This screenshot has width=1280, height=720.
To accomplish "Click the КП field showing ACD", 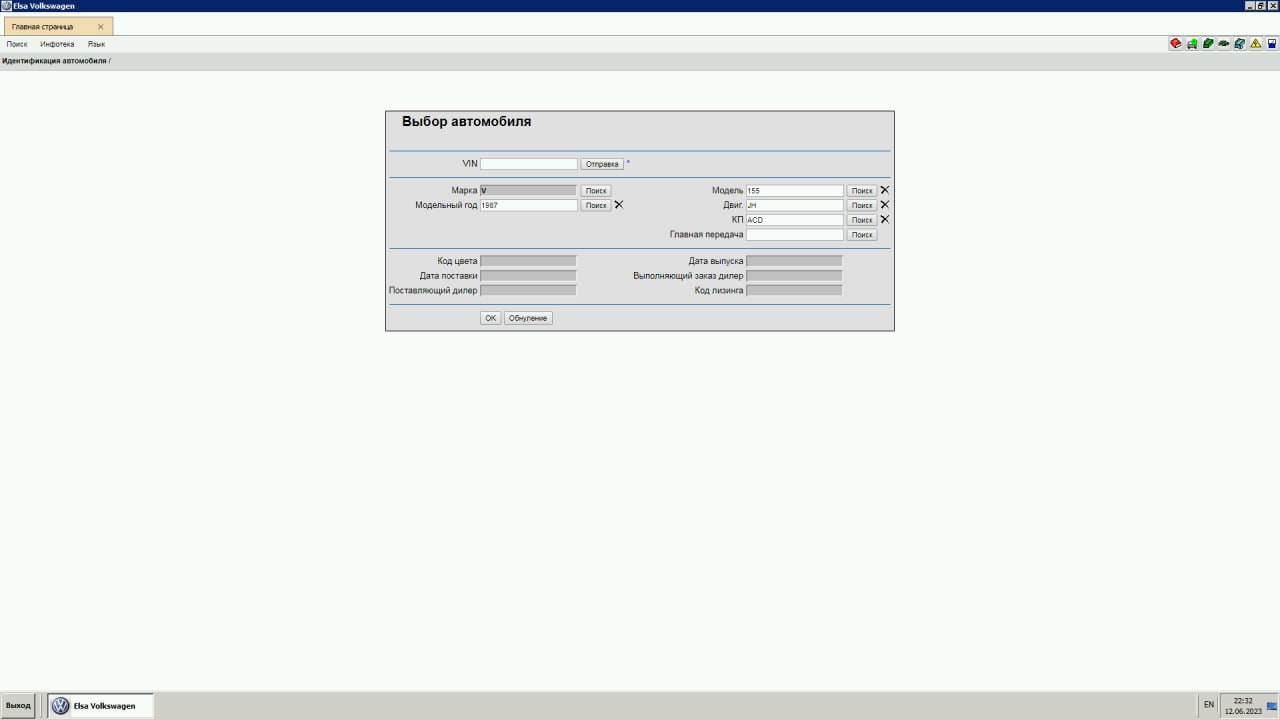I will point(795,220).
